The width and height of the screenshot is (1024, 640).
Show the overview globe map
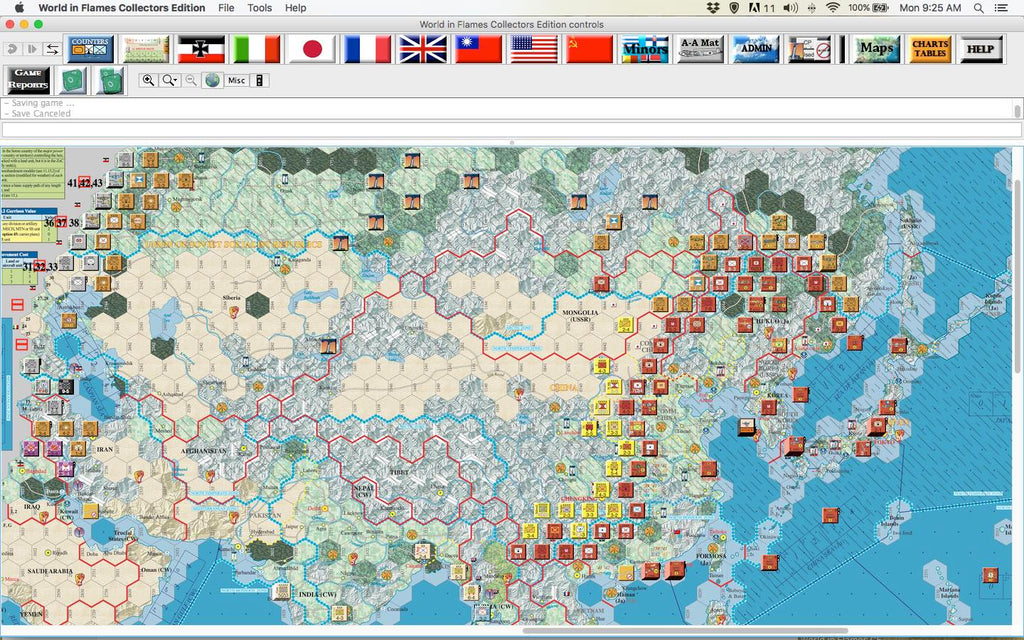pyautogui.click(x=212, y=80)
